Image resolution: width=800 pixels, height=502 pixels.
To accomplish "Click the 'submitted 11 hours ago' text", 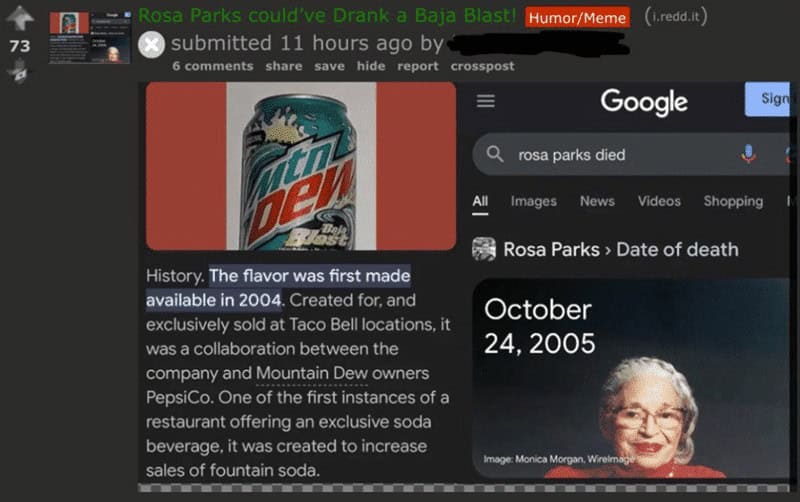I will (291, 43).
